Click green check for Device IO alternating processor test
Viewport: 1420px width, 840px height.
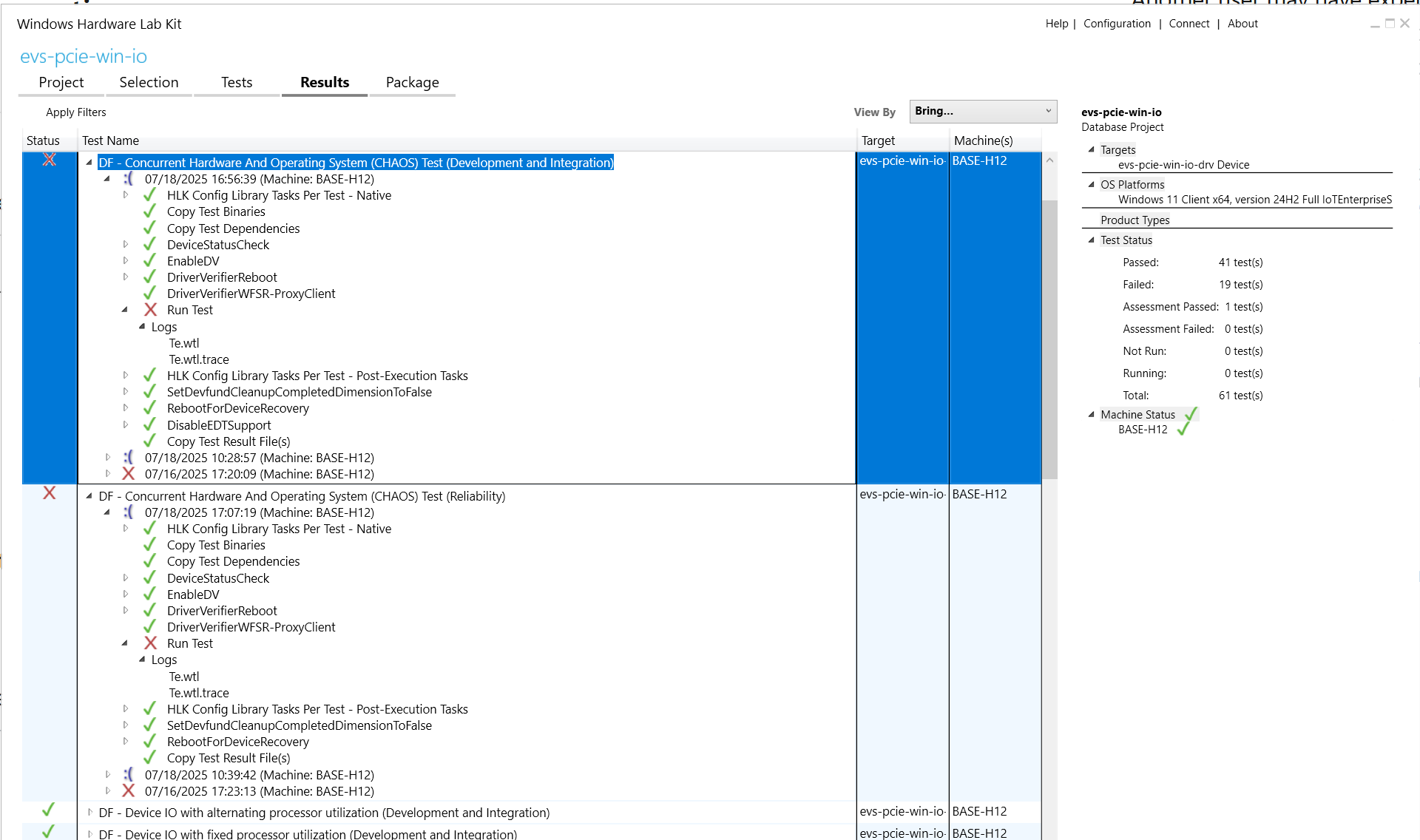pyautogui.click(x=49, y=811)
